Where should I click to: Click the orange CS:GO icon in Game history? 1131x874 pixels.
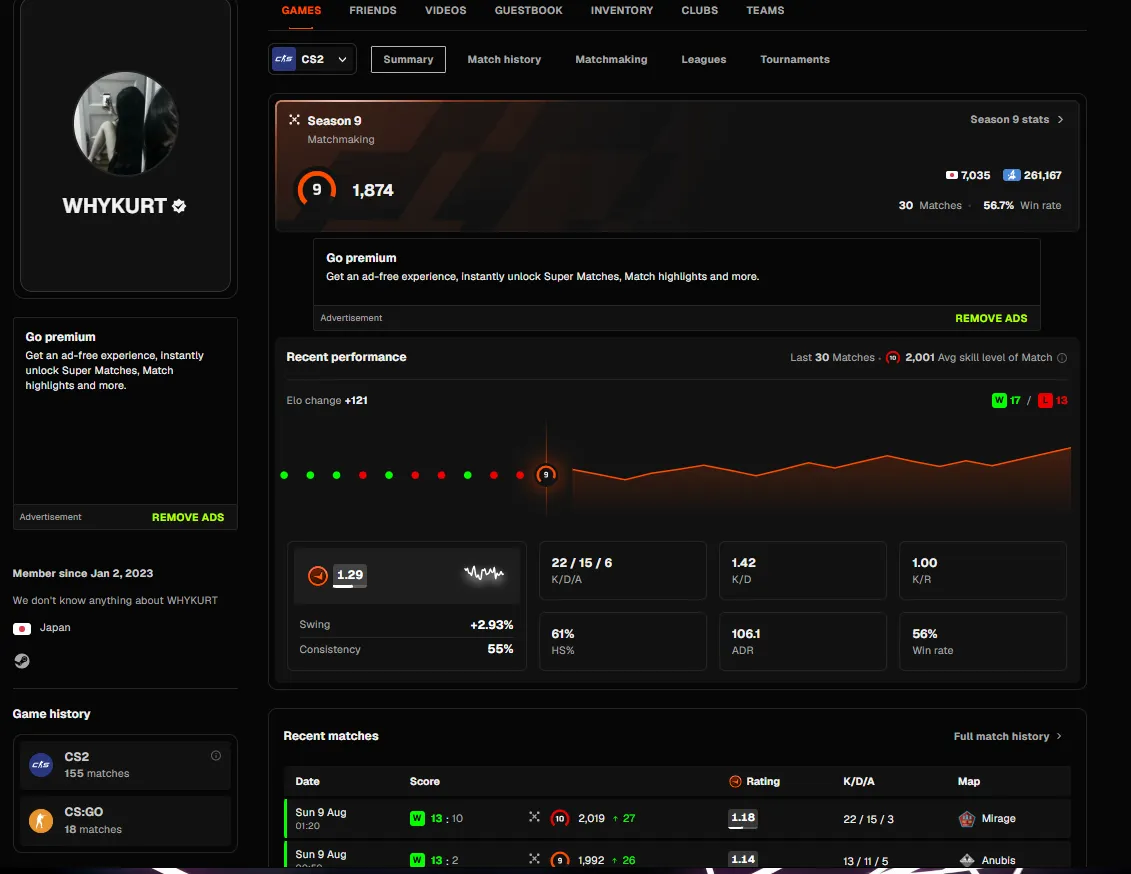click(41, 820)
